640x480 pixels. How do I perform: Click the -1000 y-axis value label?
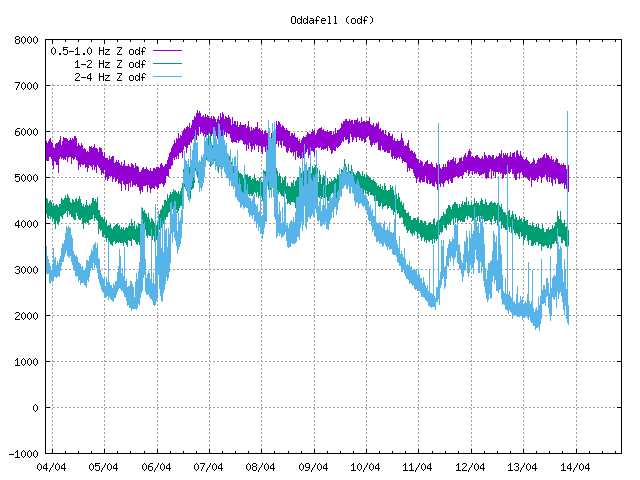point(23,453)
